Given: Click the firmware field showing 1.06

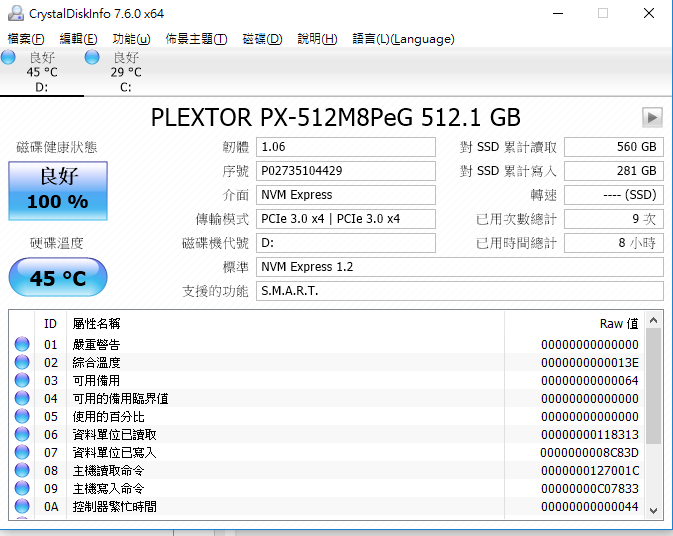Looking at the screenshot, I should point(346,147).
